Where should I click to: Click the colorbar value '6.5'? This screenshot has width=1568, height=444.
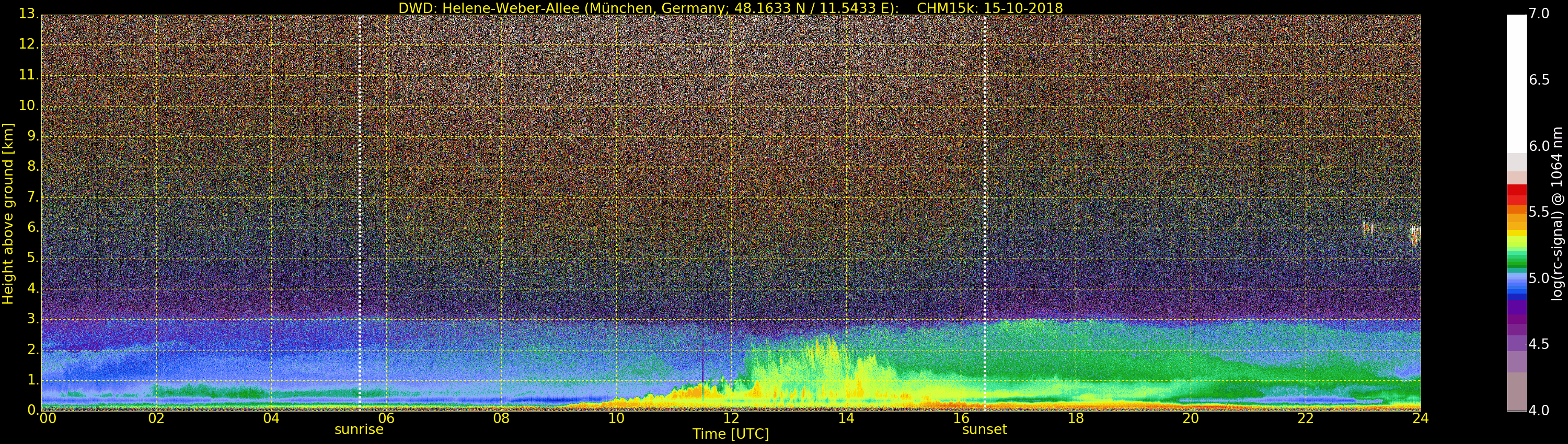[x=1539, y=80]
